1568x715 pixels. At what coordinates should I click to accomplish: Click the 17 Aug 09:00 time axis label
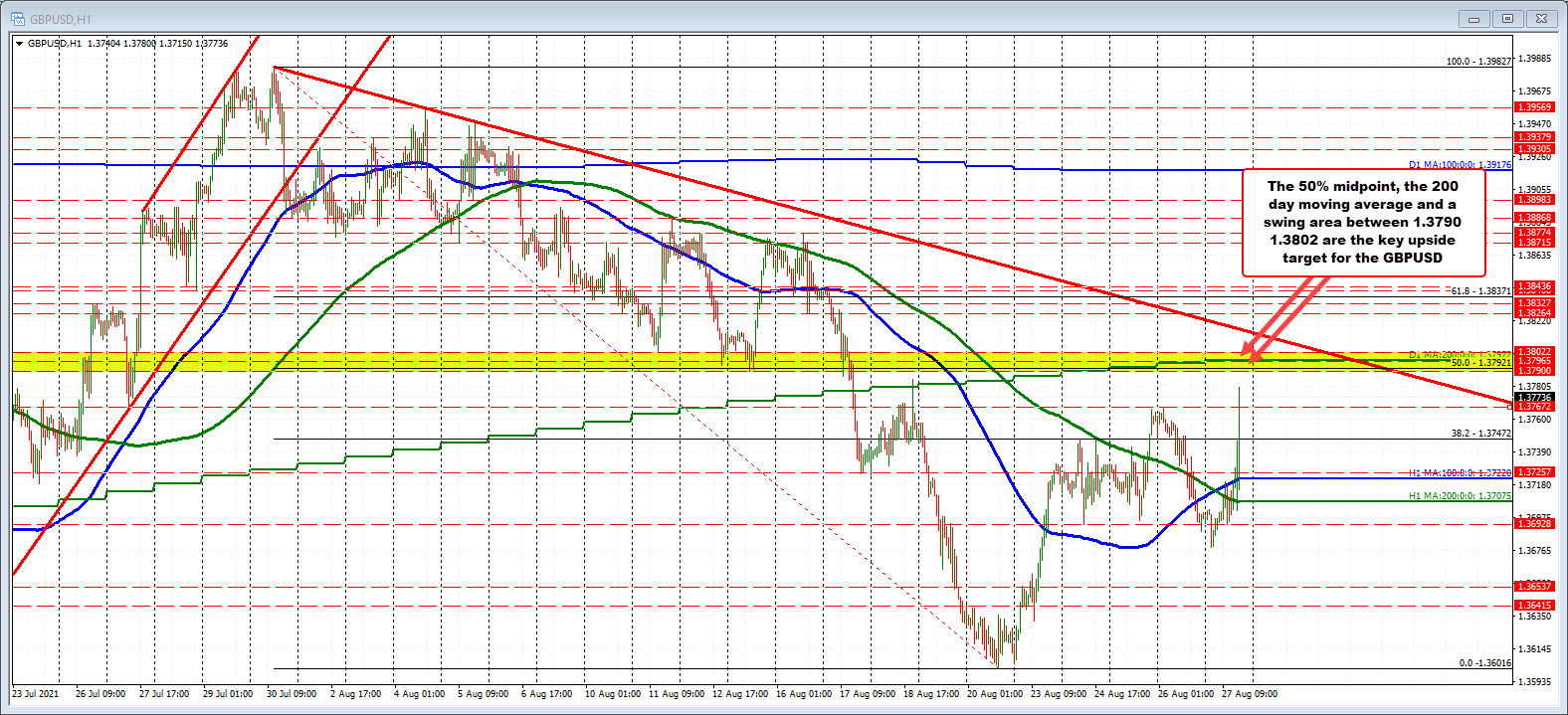[x=867, y=694]
